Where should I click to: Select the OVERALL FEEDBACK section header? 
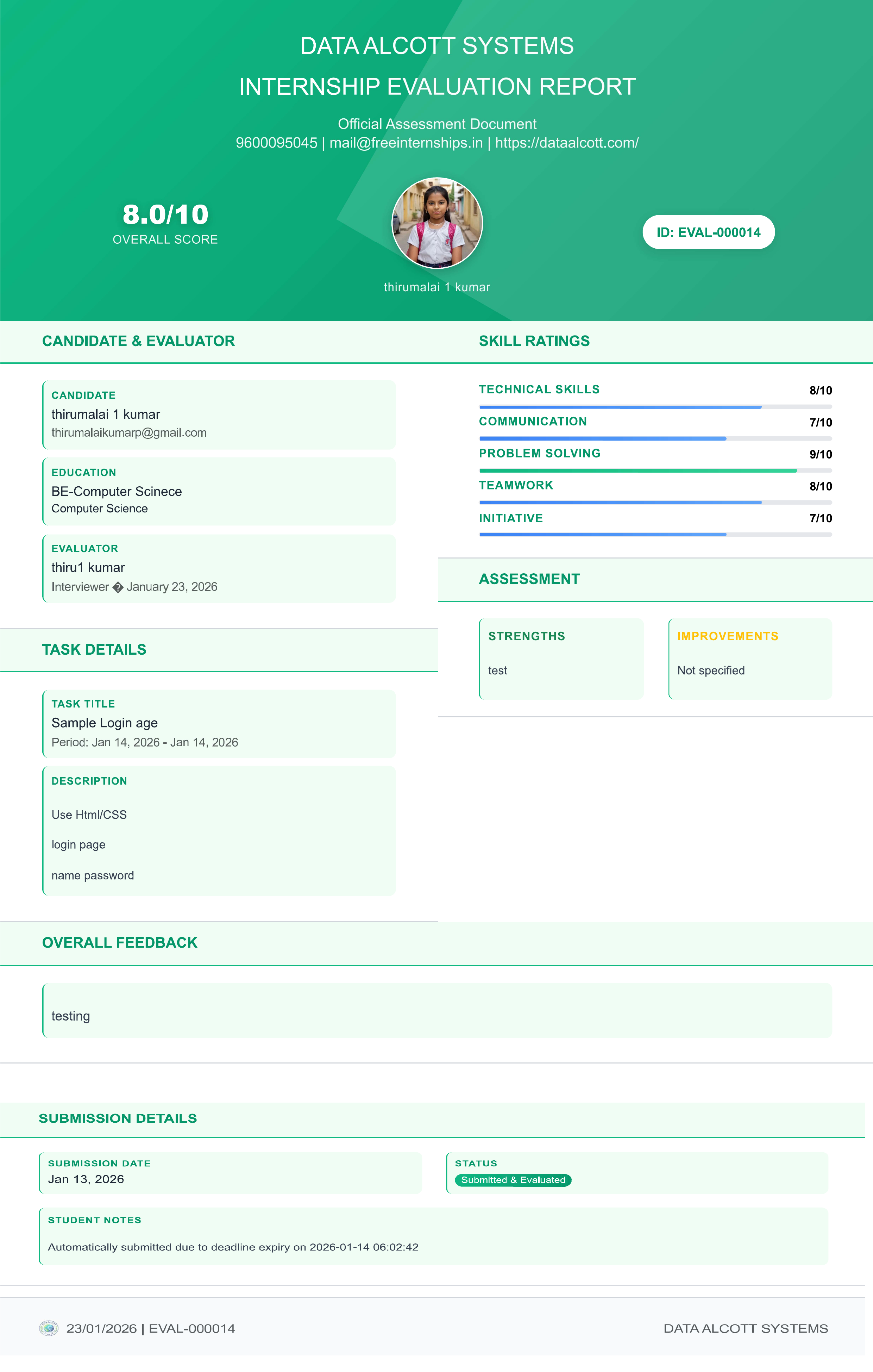[119, 942]
